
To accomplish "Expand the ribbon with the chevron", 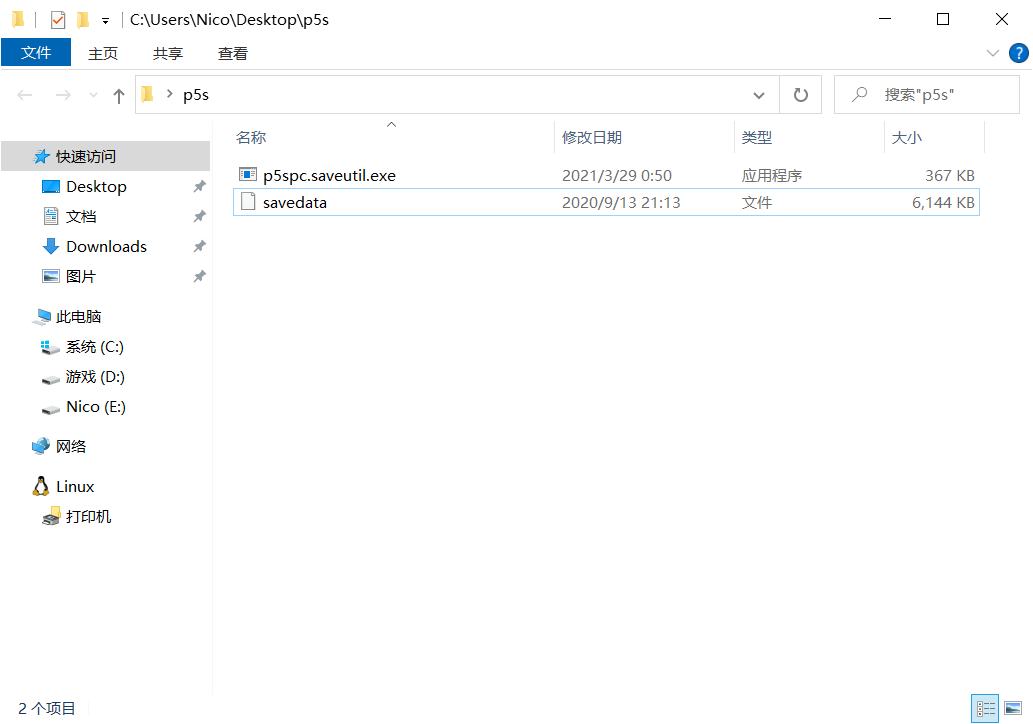I will (x=992, y=53).
